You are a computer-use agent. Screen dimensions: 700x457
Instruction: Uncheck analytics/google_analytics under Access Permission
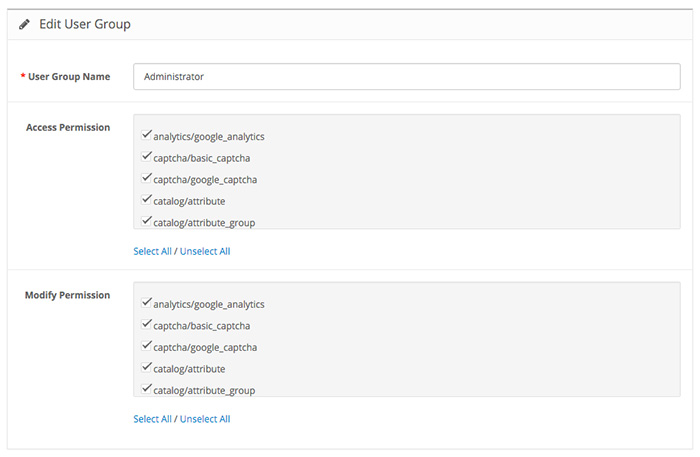point(146,134)
